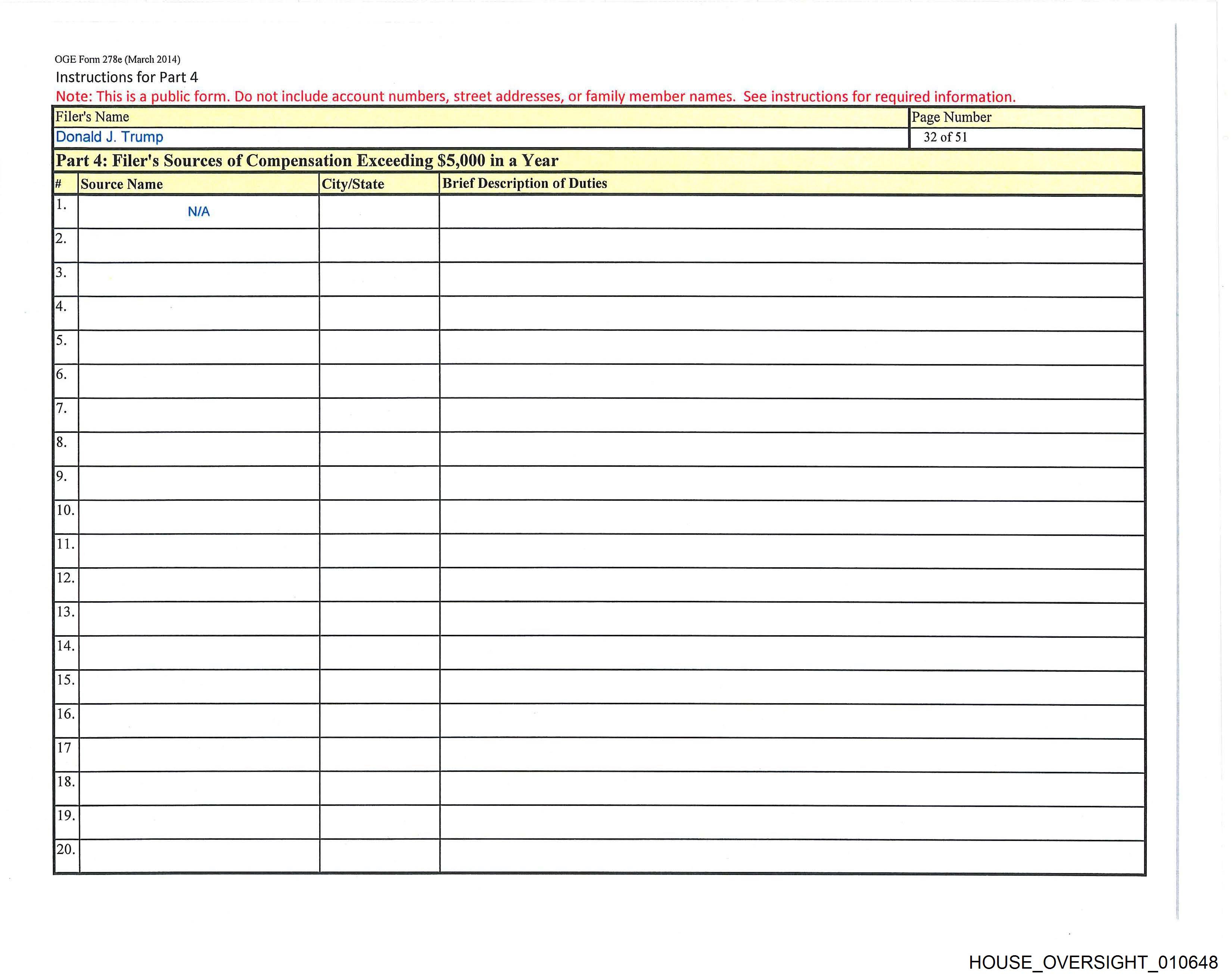This screenshot has height=978, width=1232.
Task: Click the Source Name column header
Action: [122, 184]
